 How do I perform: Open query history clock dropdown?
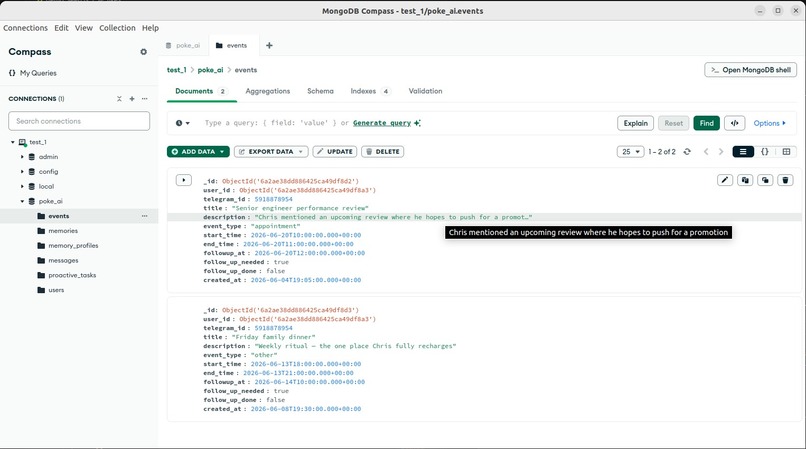click(x=182, y=123)
